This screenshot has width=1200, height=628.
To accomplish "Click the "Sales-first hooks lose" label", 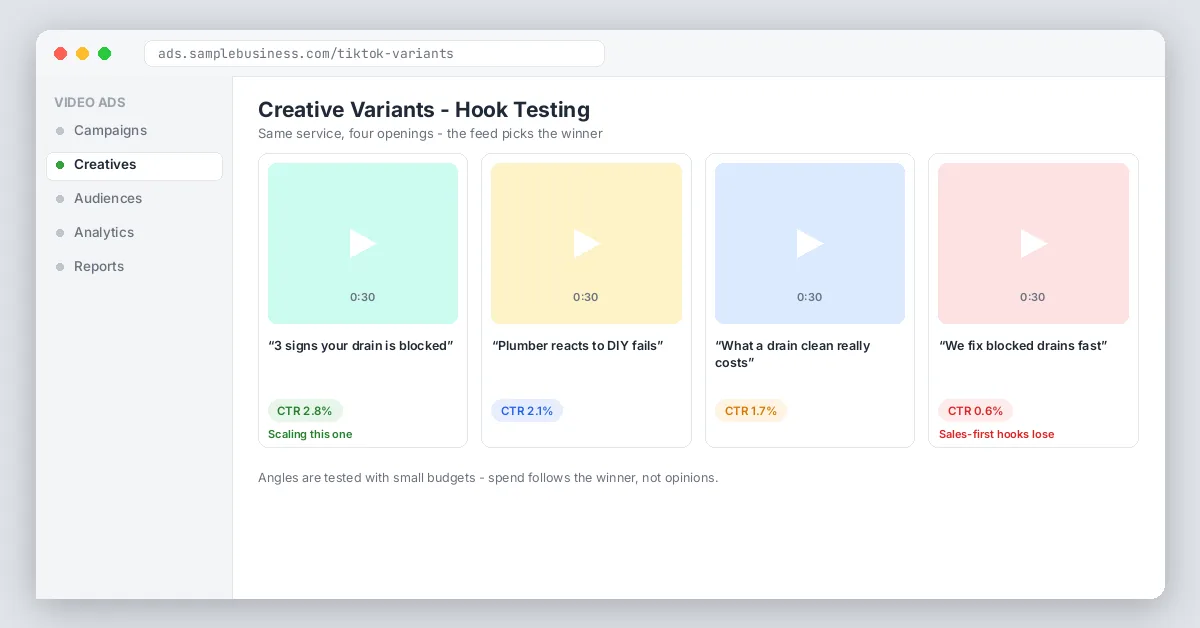I will 996,434.
